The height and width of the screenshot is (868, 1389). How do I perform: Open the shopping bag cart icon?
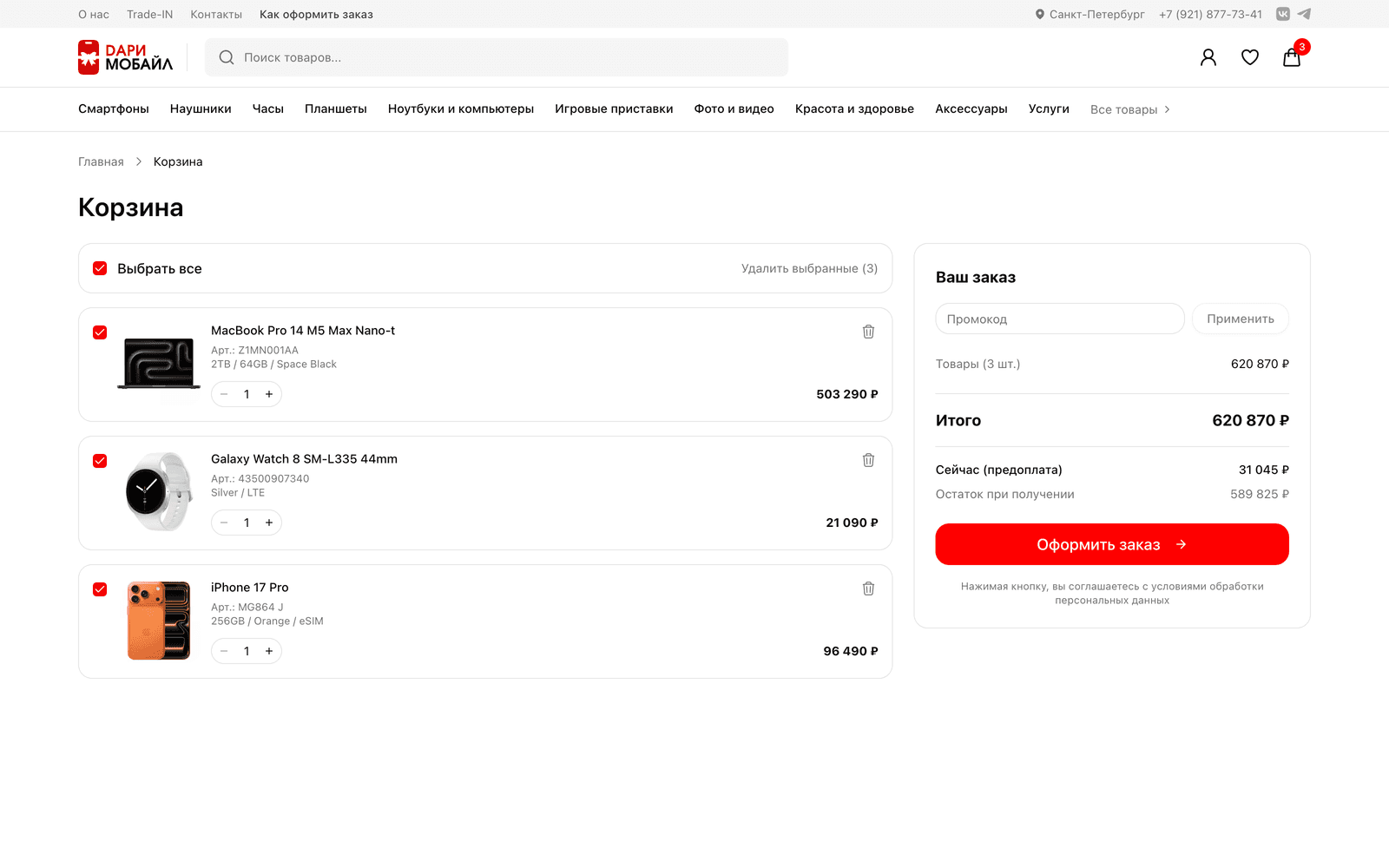tap(1292, 57)
